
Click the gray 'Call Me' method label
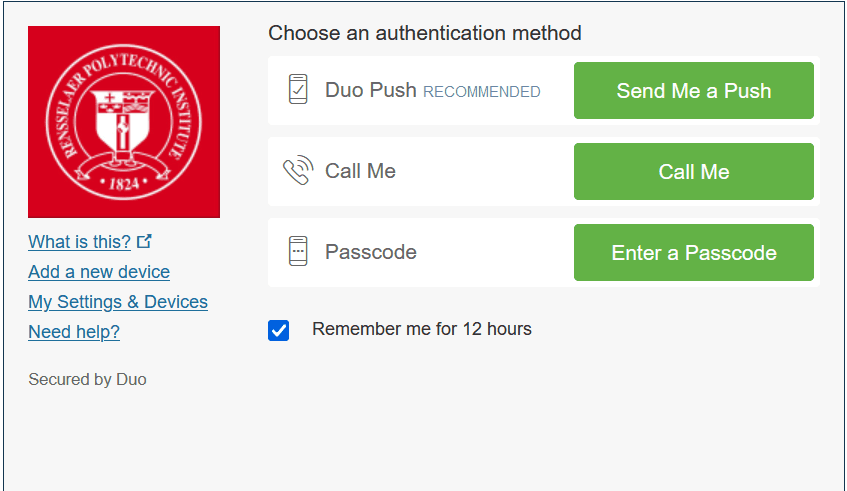click(x=360, y=171)
